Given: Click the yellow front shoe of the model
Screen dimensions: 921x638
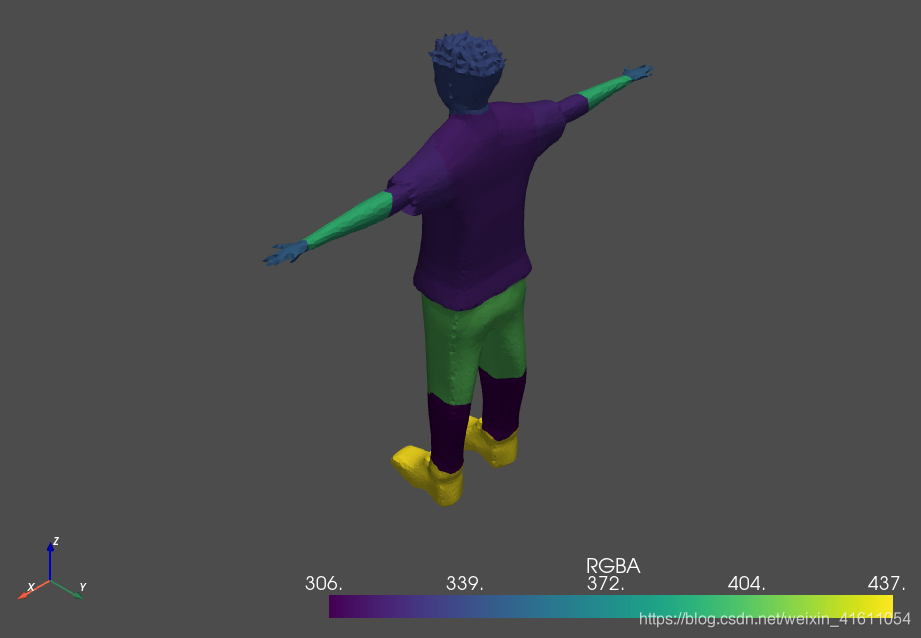Looking at the screenshot, I should pyautogui.click(x=428, y=475).
